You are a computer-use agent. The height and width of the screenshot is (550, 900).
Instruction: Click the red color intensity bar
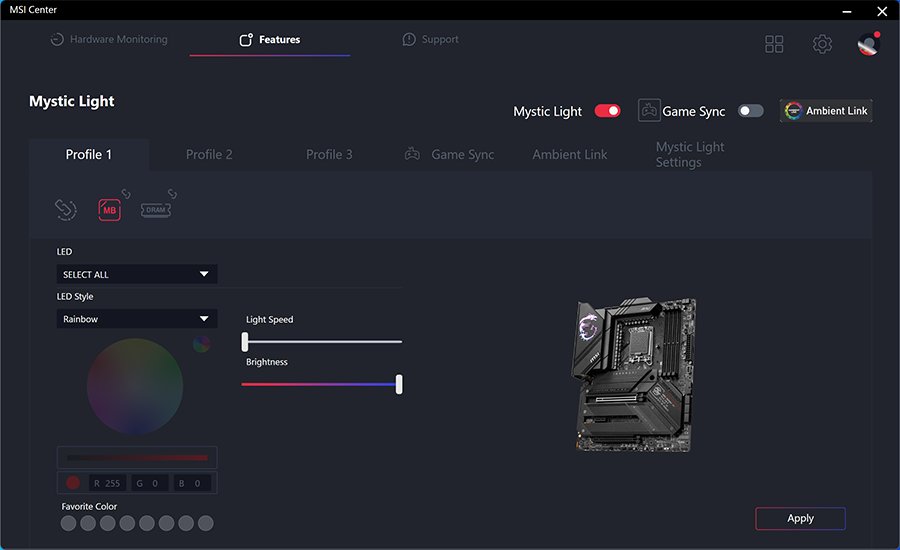[x=137, y=458]
